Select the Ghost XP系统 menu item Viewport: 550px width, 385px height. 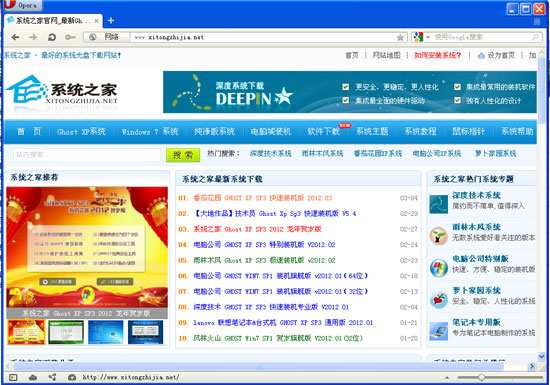tap(81, 131)
